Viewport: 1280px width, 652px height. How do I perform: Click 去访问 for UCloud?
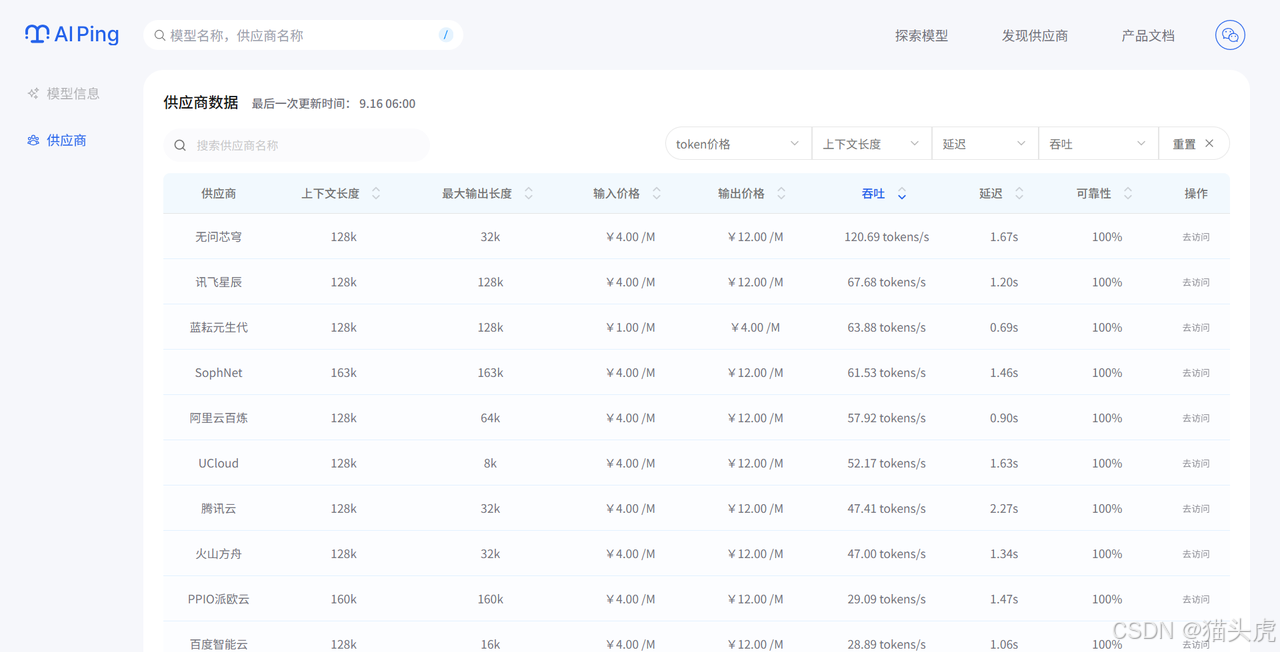pos(1196,463)
